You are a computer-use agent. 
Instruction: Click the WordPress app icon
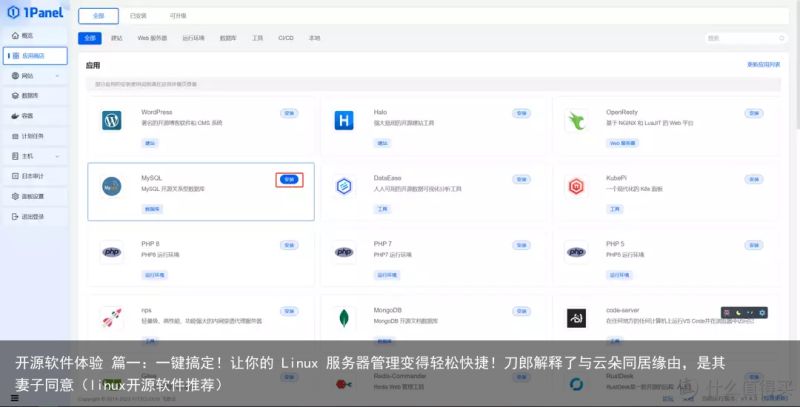(x=112, y=120)
